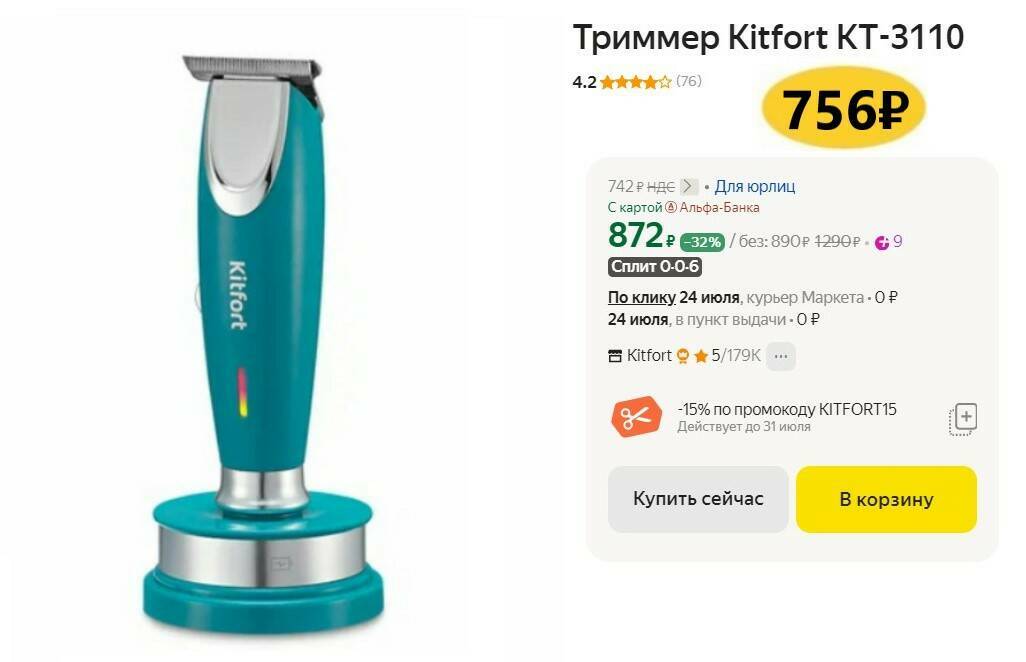The width and height of the screenshot is (1026, 662).
Task: Click the Kitfort store icon
Action: tap(615, 357)
